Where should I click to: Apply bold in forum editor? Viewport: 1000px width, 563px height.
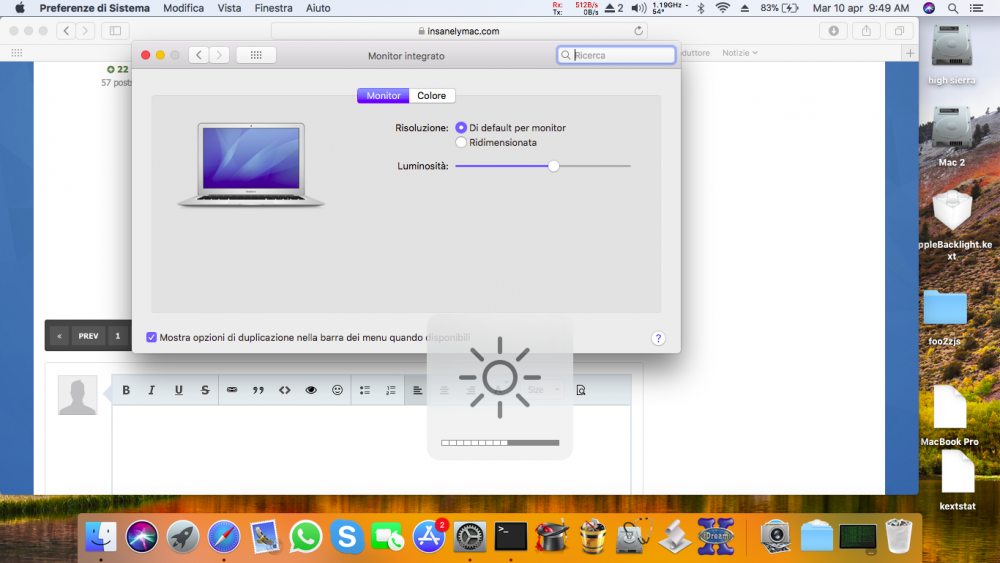[126, 390]
